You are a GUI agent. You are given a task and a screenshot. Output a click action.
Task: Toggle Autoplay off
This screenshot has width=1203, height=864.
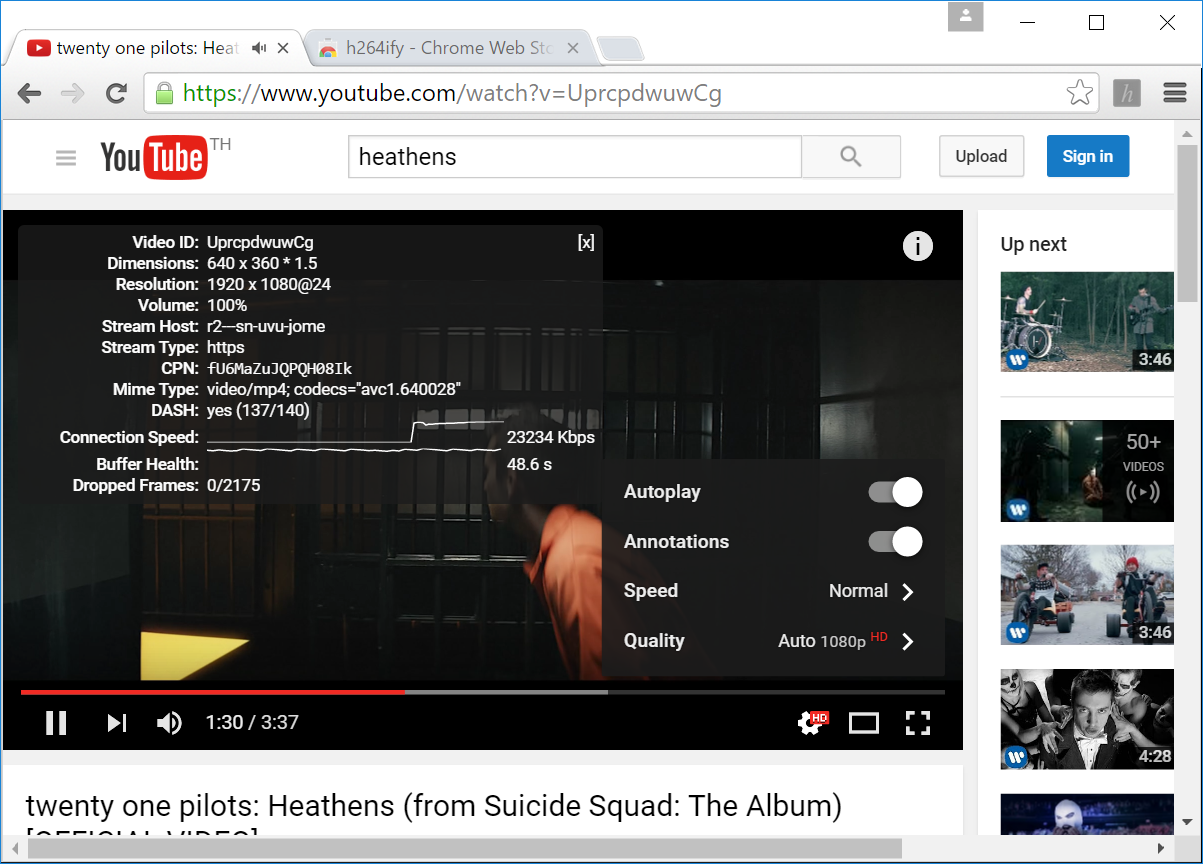[895, 492]
